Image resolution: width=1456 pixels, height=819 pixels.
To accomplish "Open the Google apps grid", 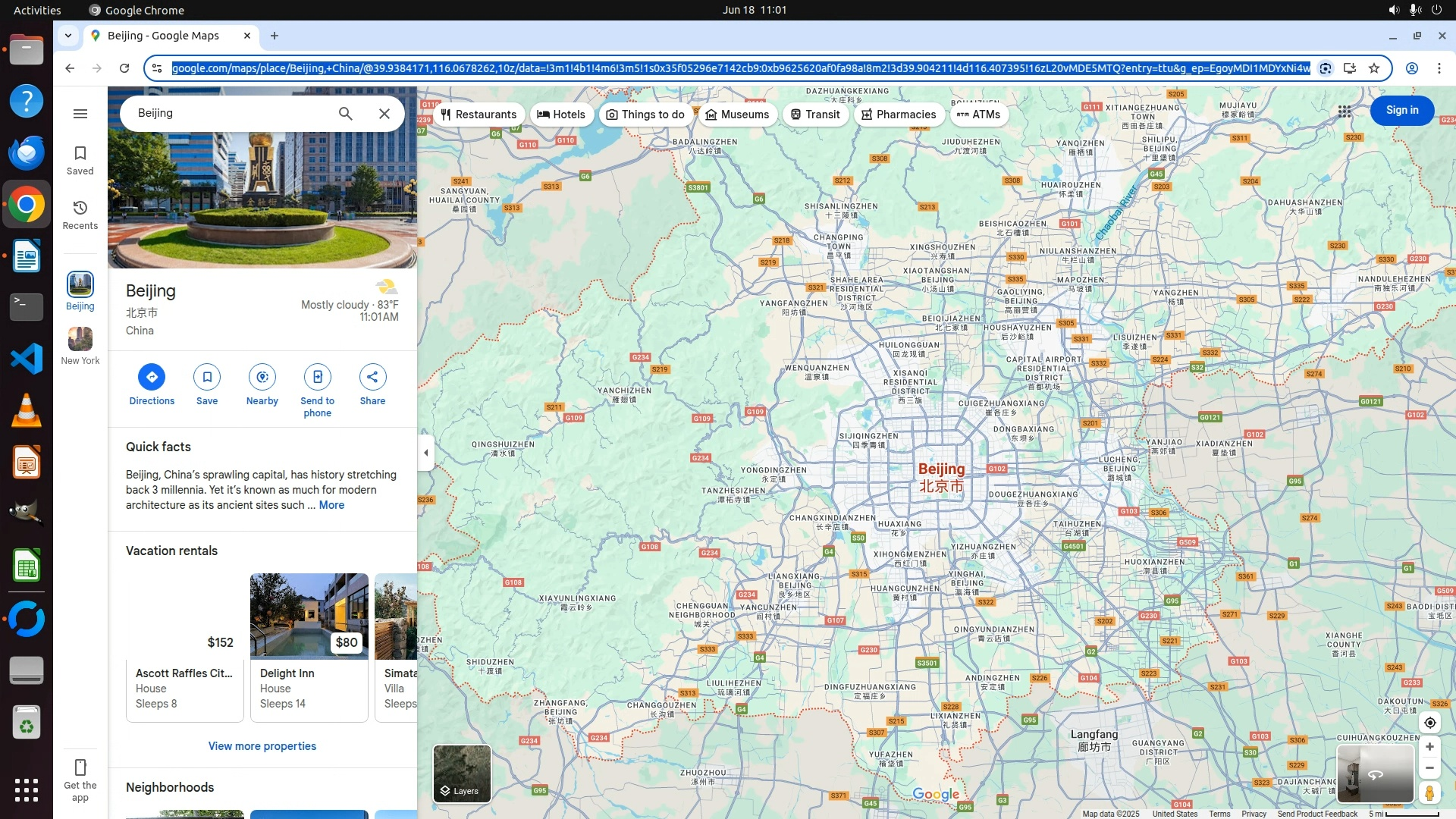I will point(1345,111).
